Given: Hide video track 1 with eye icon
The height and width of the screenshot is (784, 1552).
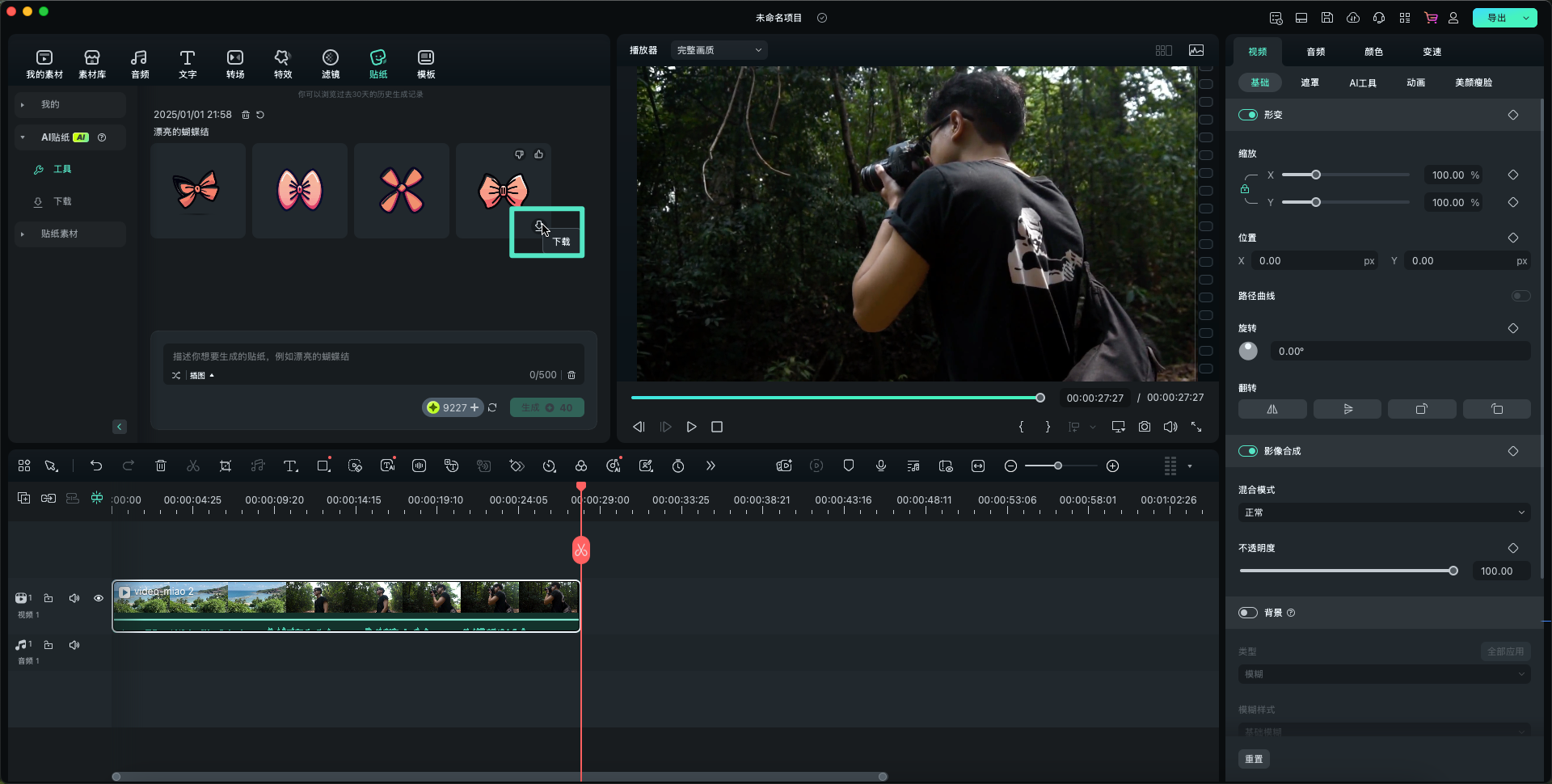Looking at the screenshot, I should click(99, 598).
